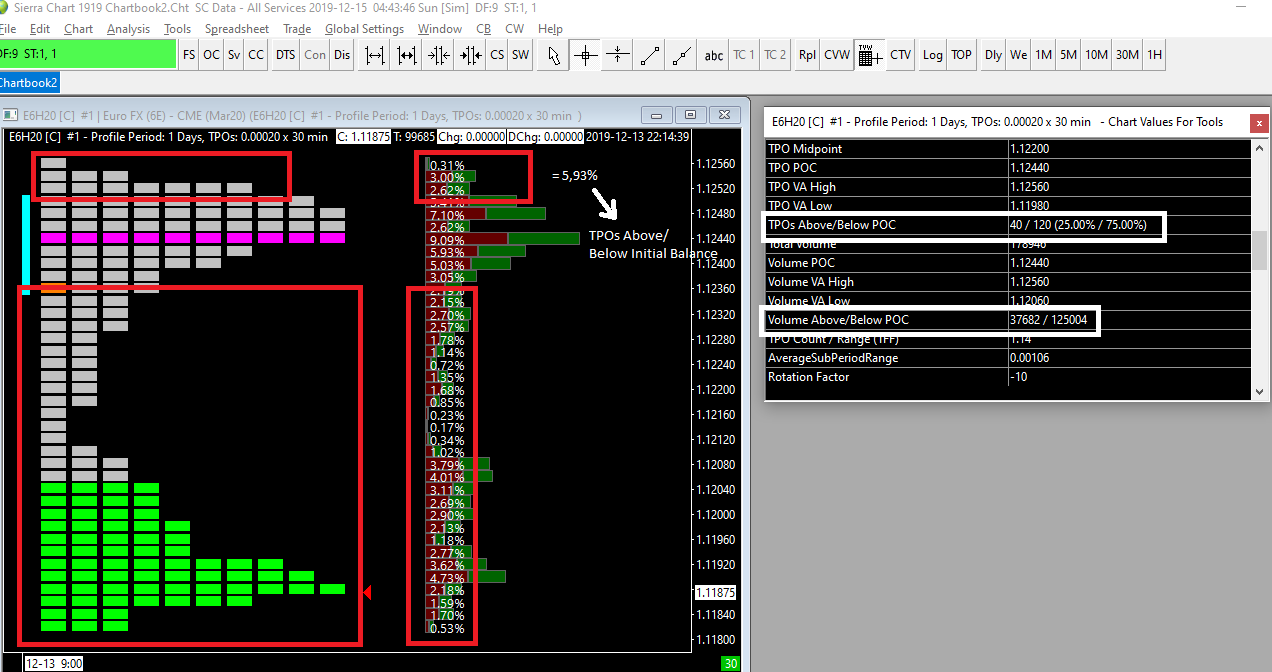Click the inward arrows spacing icon

439,55
